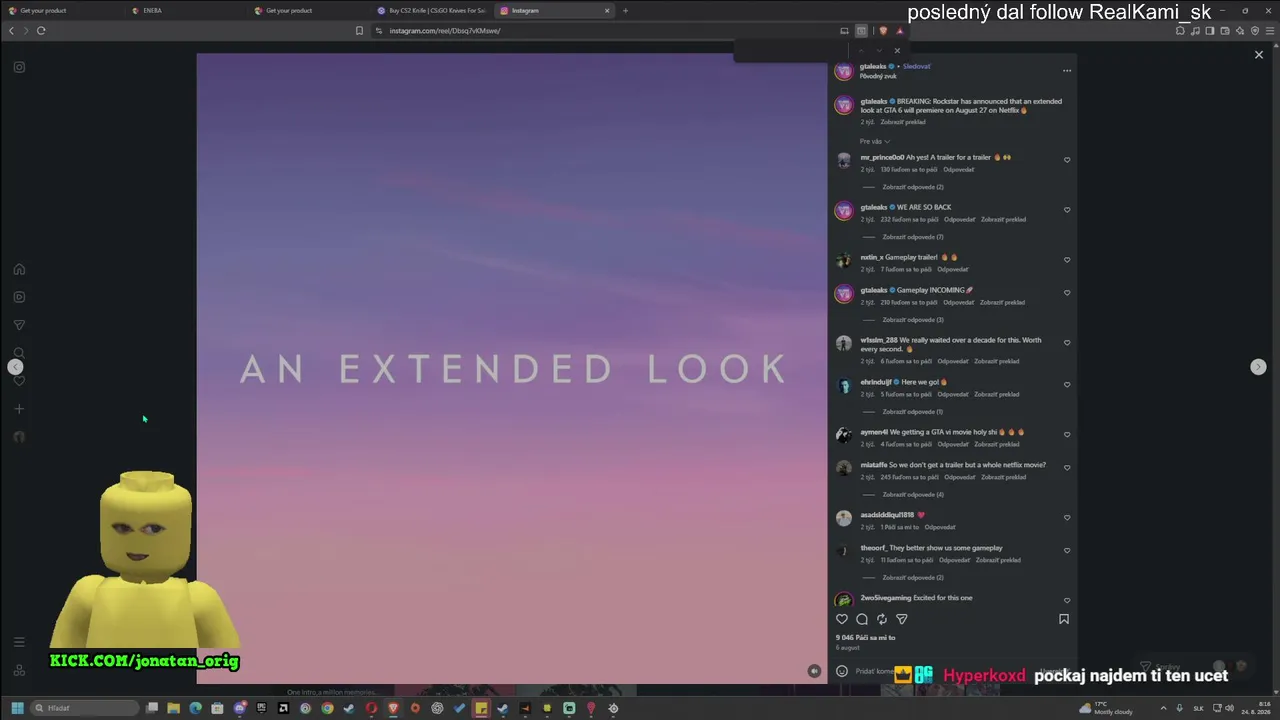Show 4 replies under miataffe's comment
Viewport: 1280px width, 720px height.
912,495
